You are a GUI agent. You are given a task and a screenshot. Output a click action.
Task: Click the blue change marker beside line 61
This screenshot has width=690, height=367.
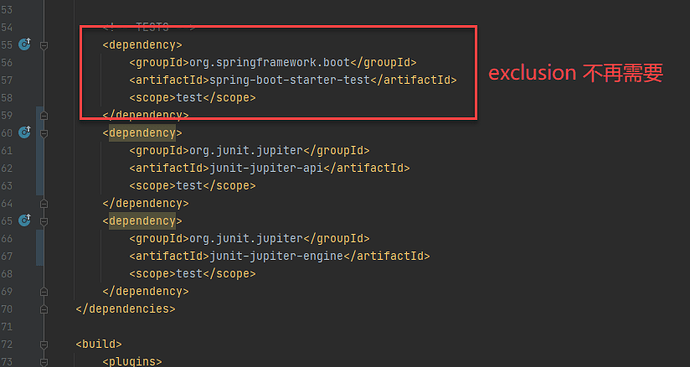[x=40, y=150]
